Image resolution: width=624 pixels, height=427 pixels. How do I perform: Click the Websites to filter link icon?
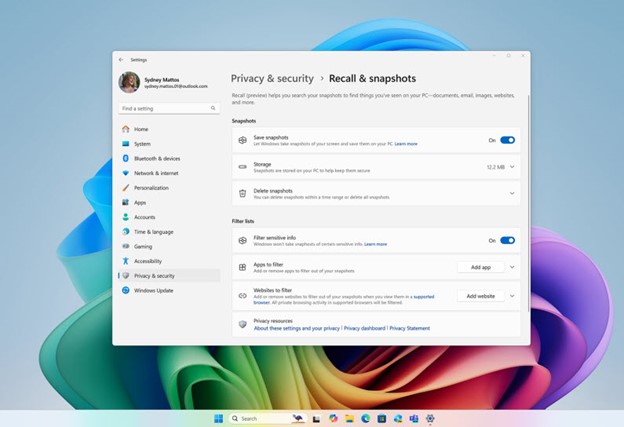(242, 296)
